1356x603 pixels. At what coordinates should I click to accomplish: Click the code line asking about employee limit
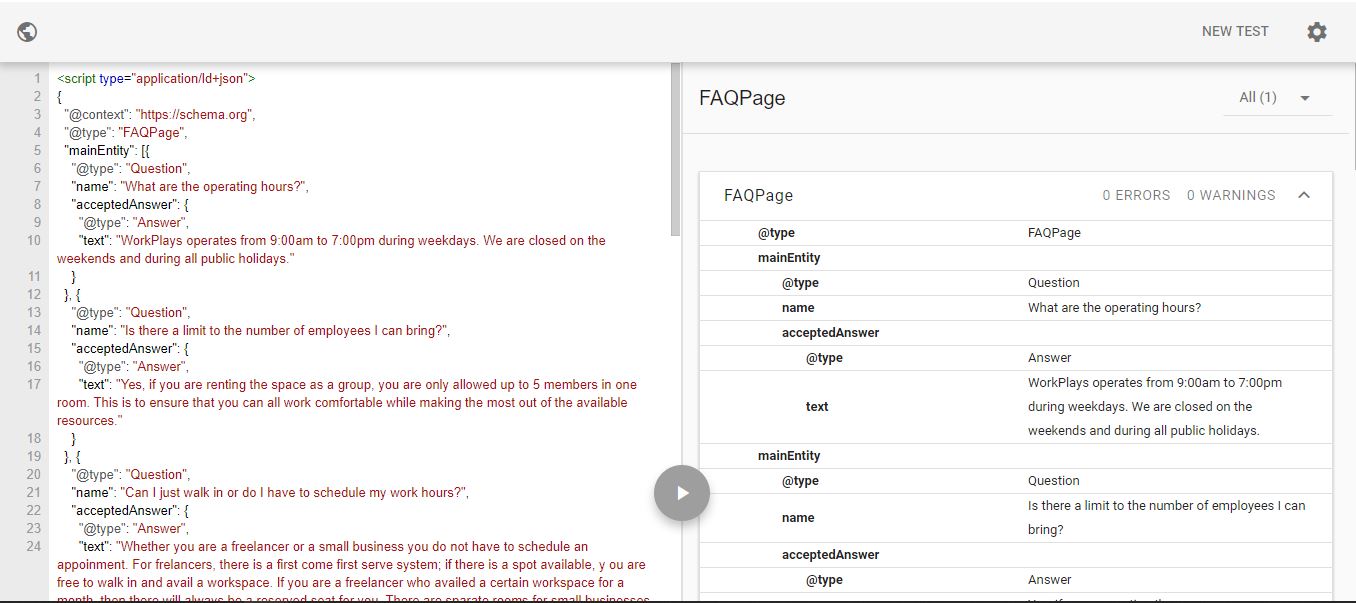coord(260,331)
